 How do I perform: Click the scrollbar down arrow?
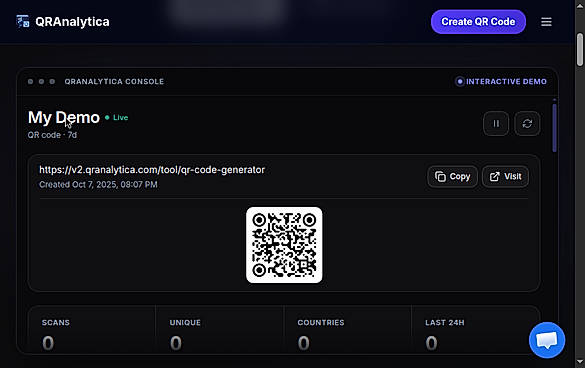[579, 361]
